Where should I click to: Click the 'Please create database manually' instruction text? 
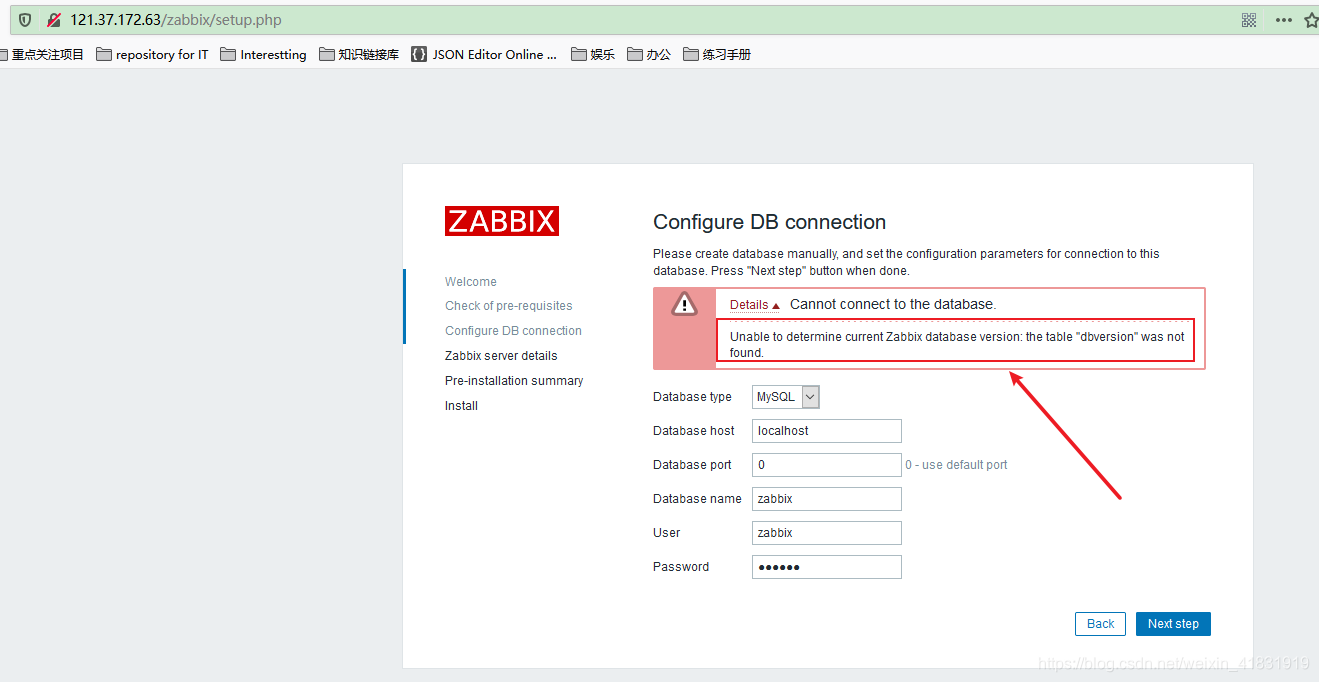click(x=906, y=262)
